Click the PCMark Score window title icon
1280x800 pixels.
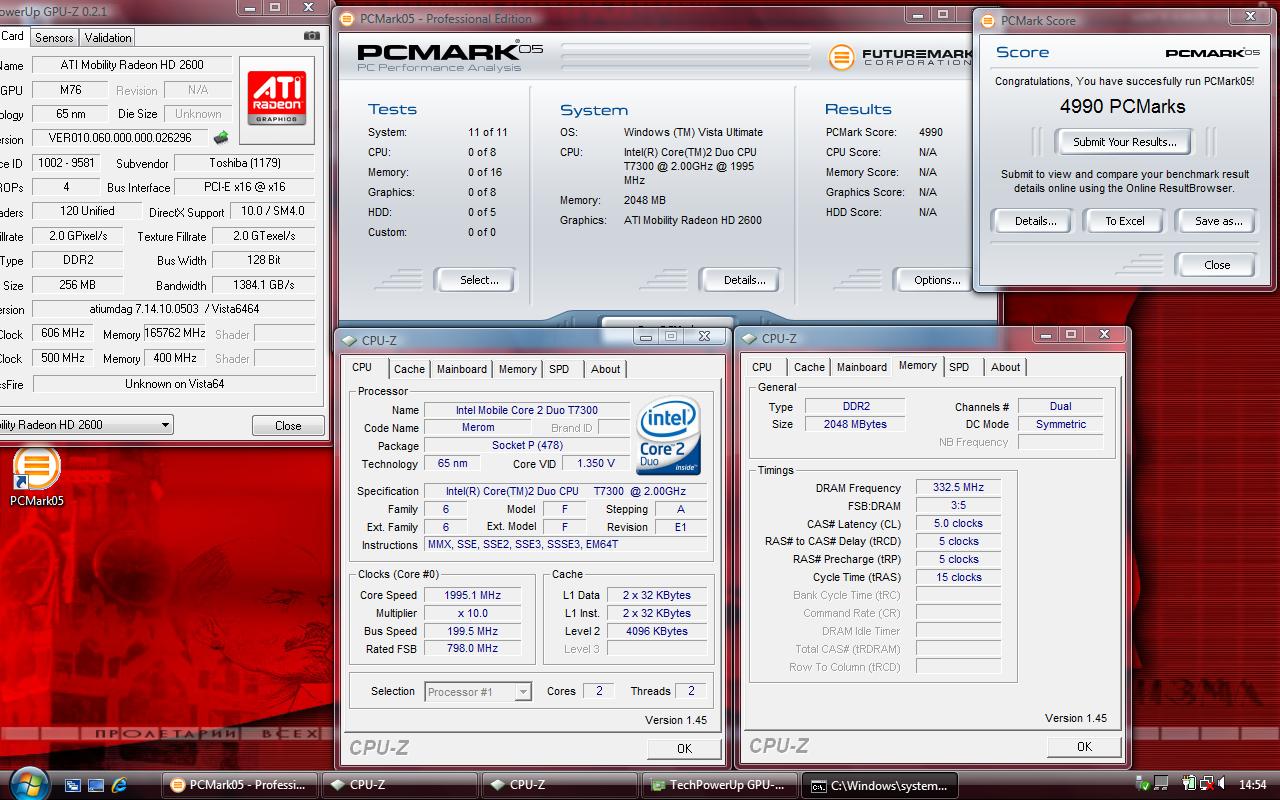988,20
